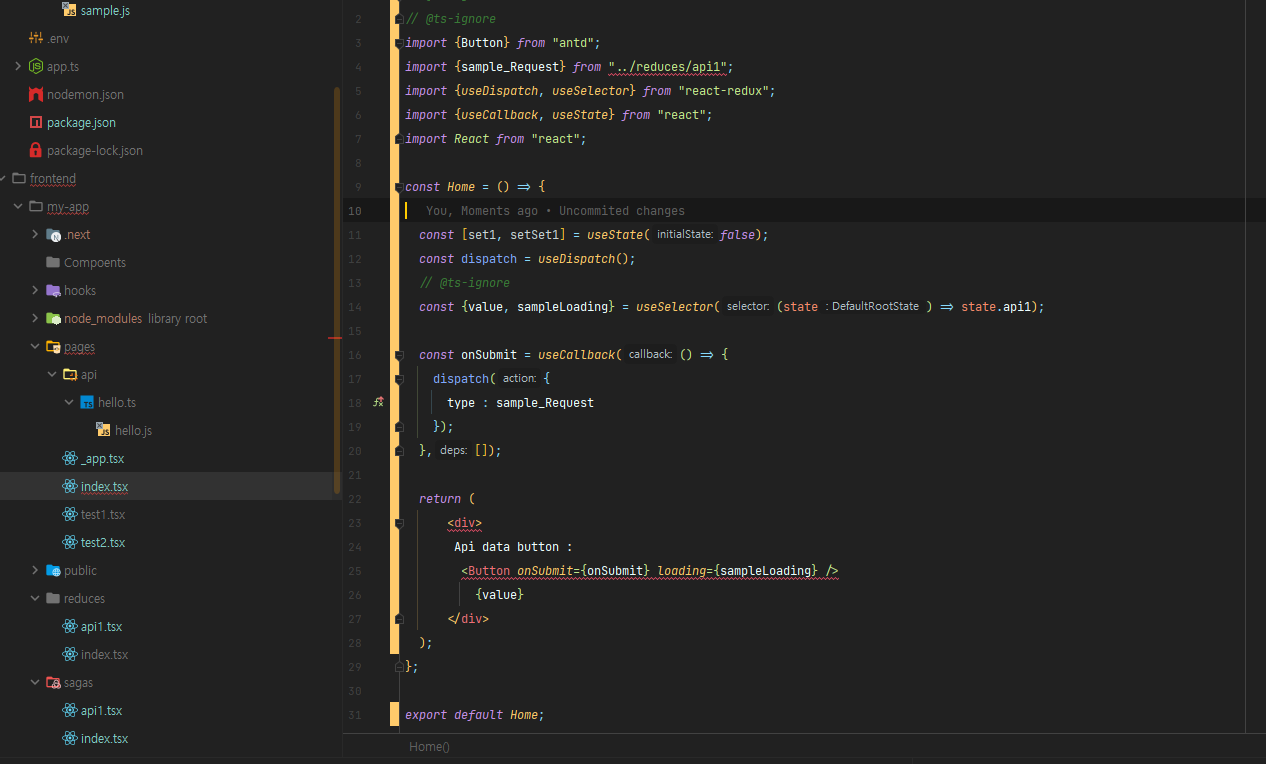Click the node_modules folder icon
This screenshot has height=764, width=1266.
coord(53,318)
